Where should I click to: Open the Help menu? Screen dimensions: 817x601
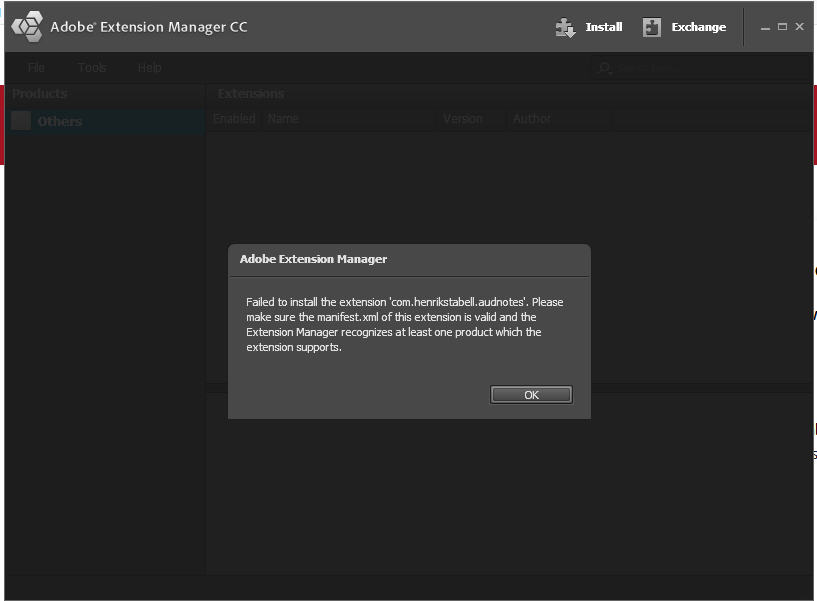pos(150,68)
